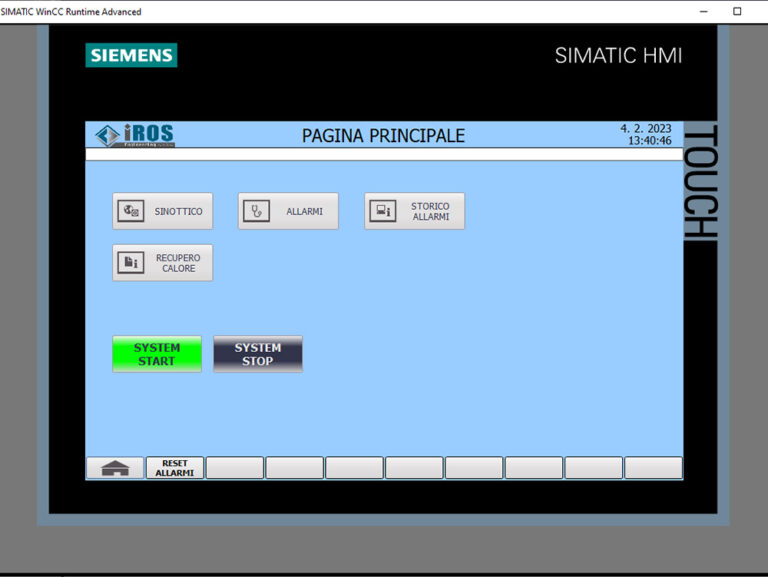This screenshot has width=768, height=577.
Task: Click the stethoscope icon on ALLARMI button
Action: (257, 211)
